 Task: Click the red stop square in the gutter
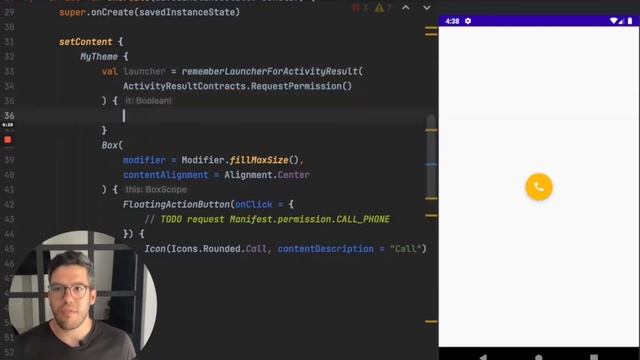[8, 140]
